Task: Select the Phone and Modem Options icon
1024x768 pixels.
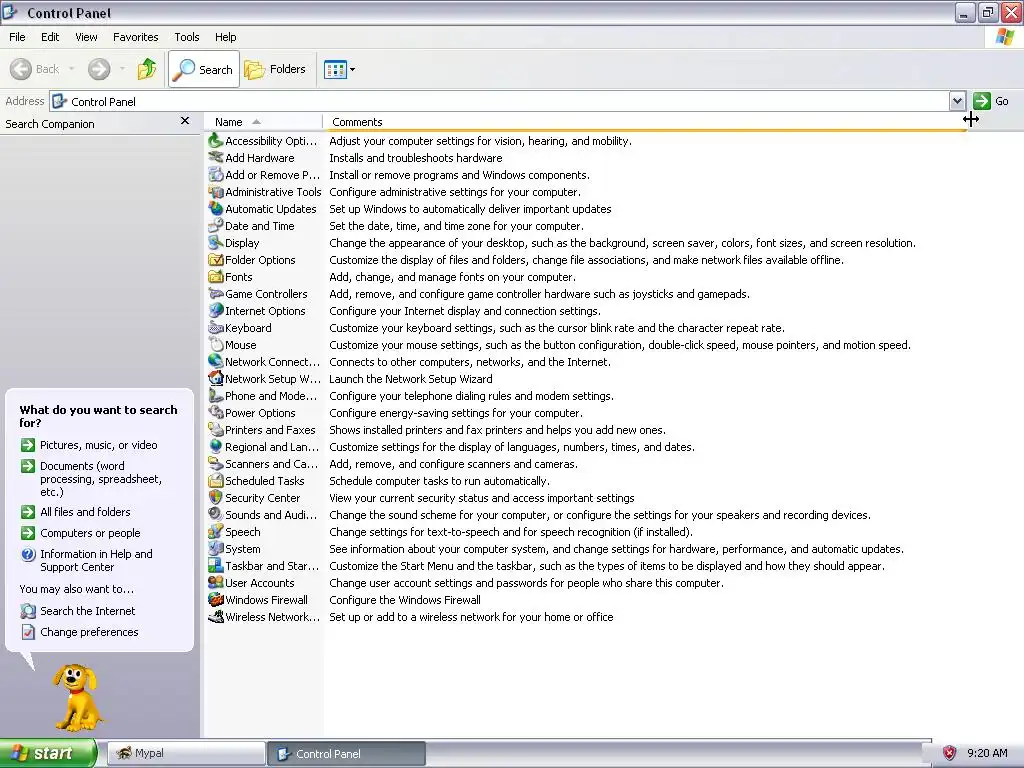Action: coord(216,395)
